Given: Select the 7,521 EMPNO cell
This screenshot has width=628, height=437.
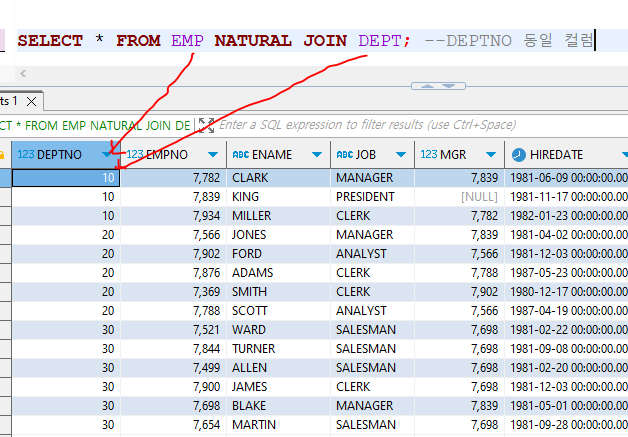Looking at the screenshot, I should click(x=173, y=330).
